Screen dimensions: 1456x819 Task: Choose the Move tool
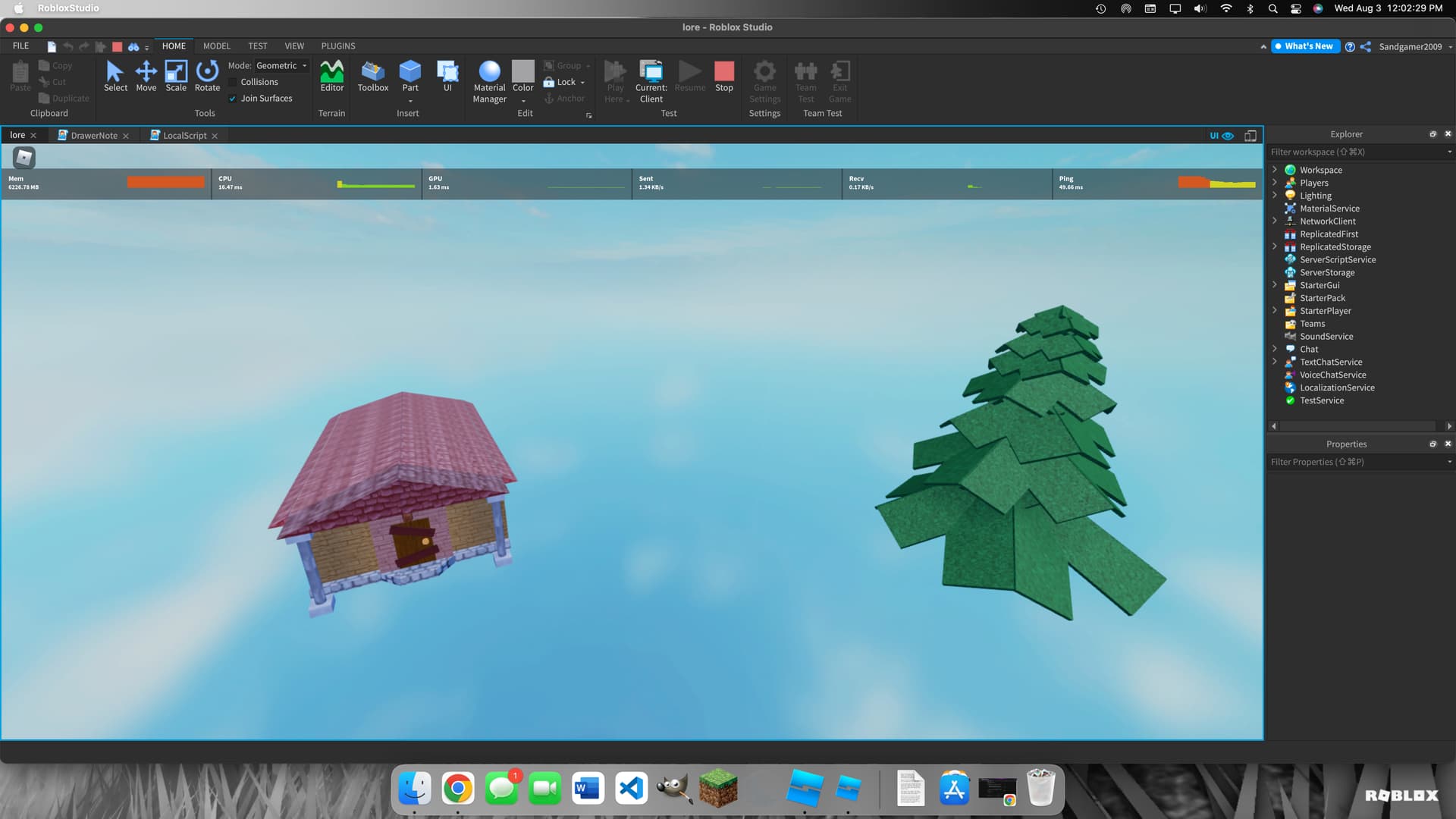click(x=146, y=76)
